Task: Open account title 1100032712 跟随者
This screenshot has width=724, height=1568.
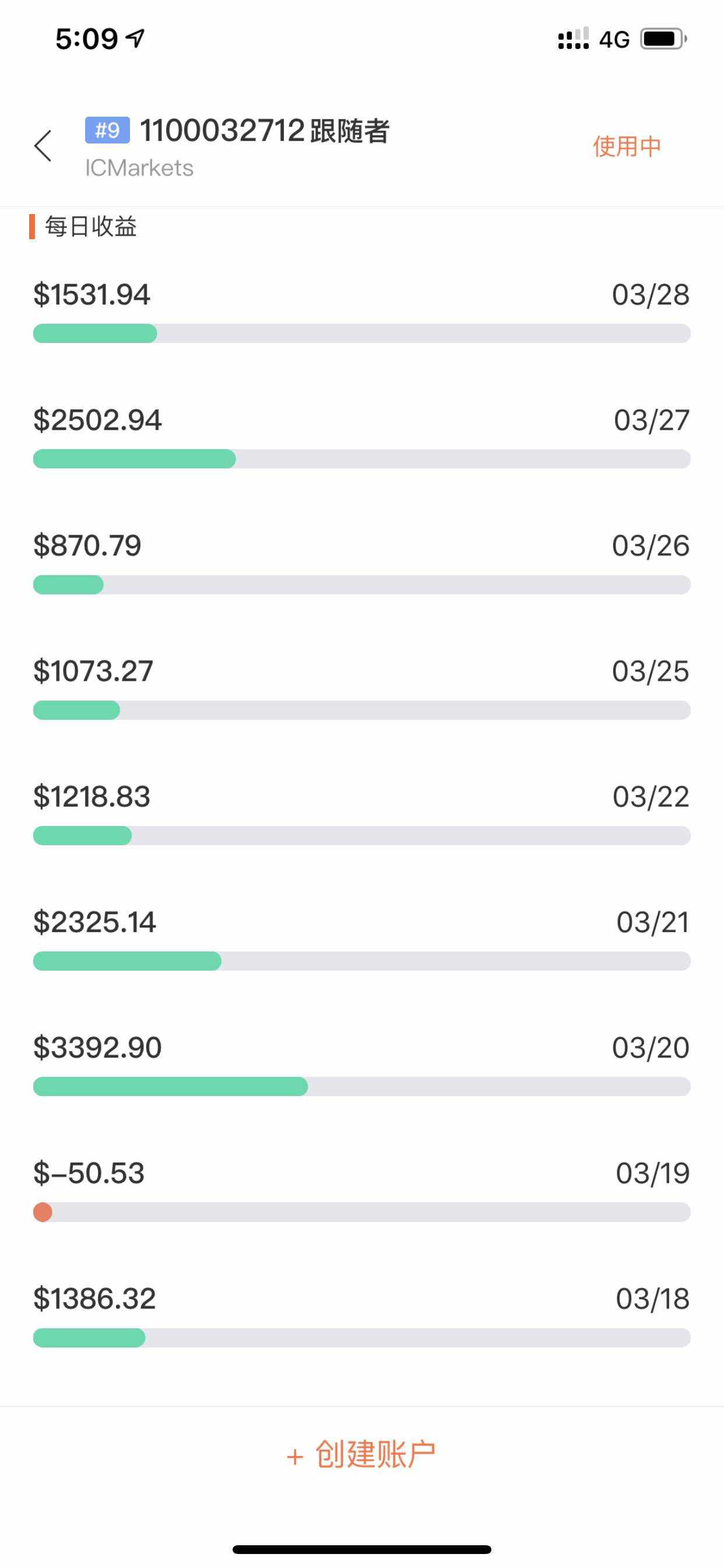Action: click(265, 131)
